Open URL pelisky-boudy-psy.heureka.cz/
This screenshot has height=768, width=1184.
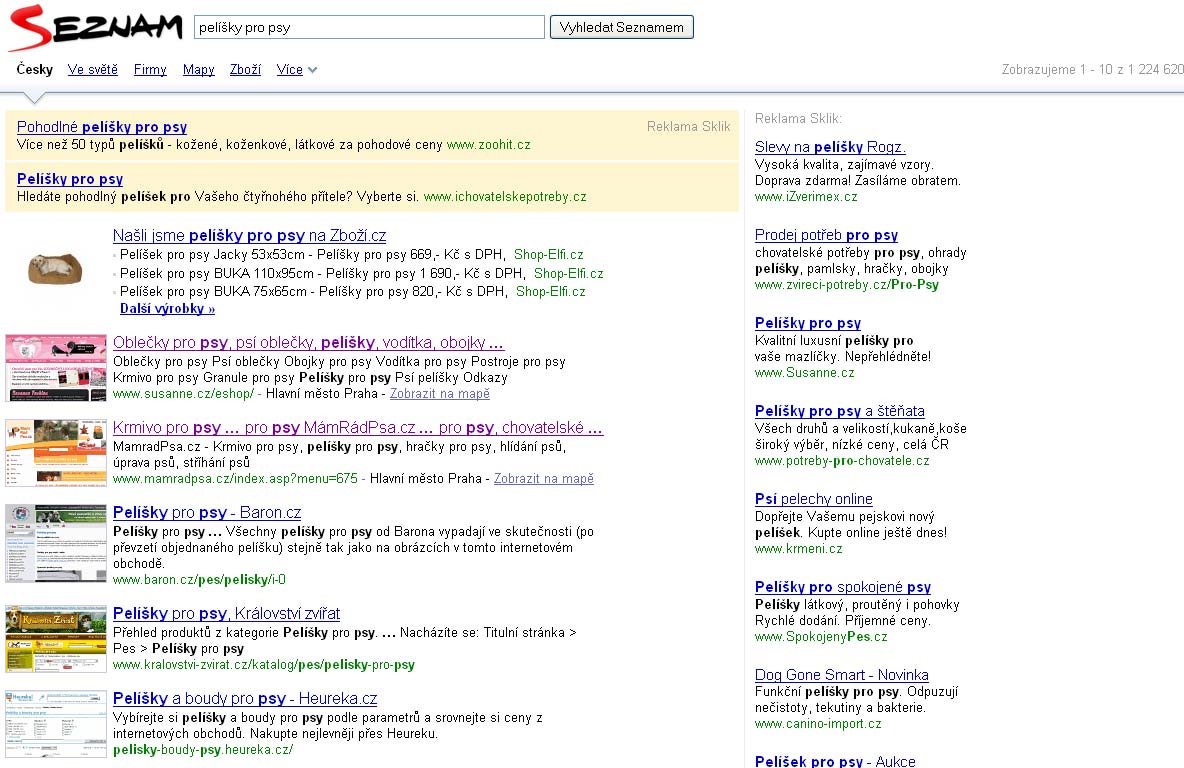203,750
